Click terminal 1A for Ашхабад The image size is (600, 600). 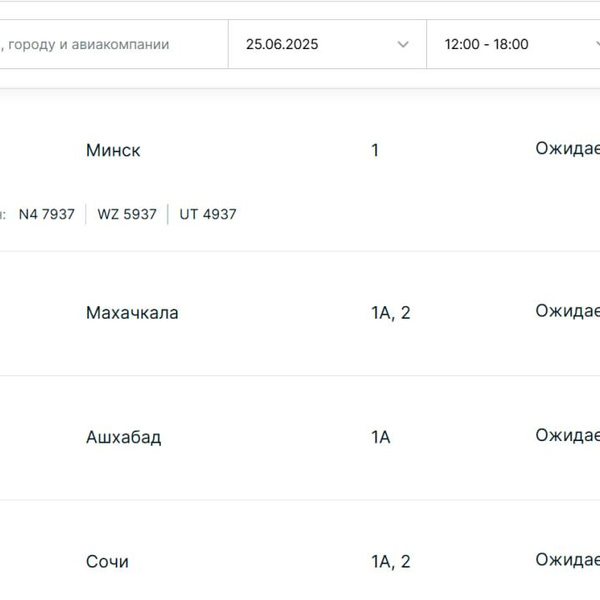[x=380, y=438]
